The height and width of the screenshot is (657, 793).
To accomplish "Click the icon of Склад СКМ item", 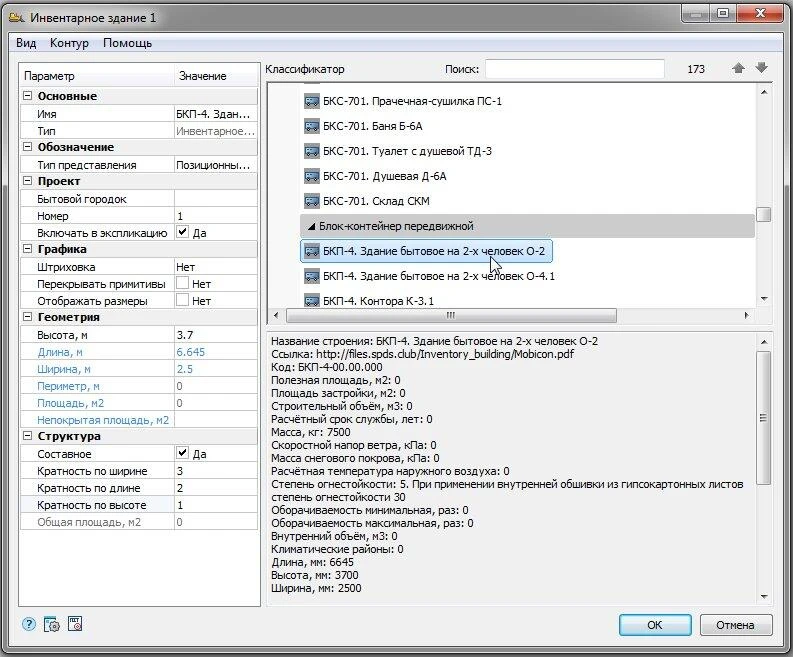I will coord(311,201).
